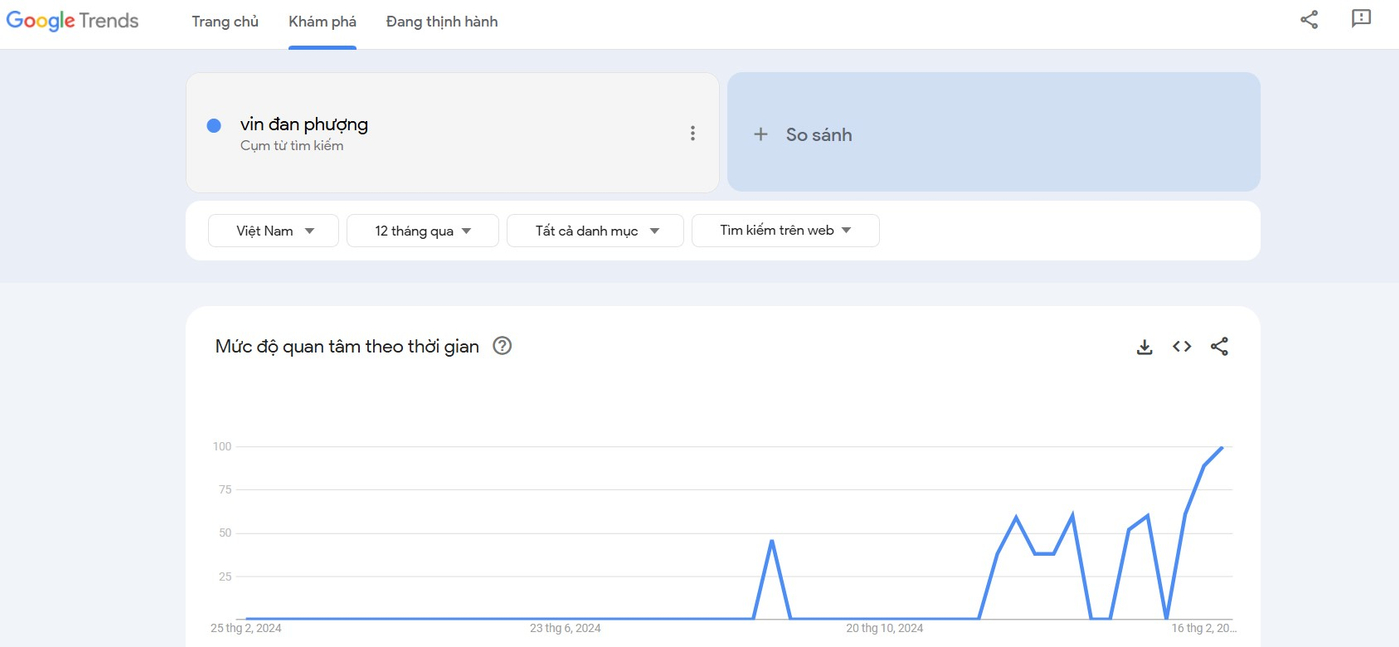Viewport: 1399px width, 647px height.
Task: Click the share icon in top header
Action: point(1309,20)
